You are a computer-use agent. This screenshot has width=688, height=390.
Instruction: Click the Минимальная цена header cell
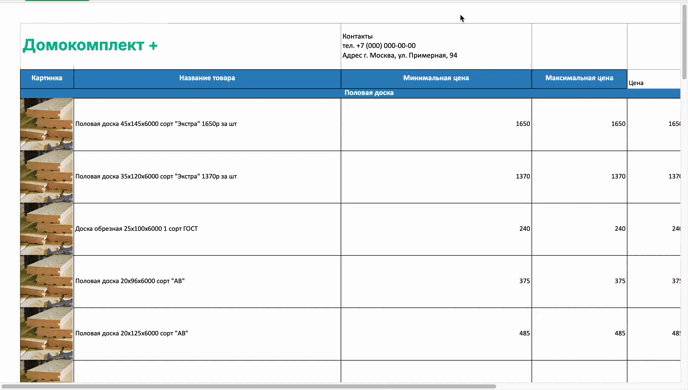tap(436, 79)
